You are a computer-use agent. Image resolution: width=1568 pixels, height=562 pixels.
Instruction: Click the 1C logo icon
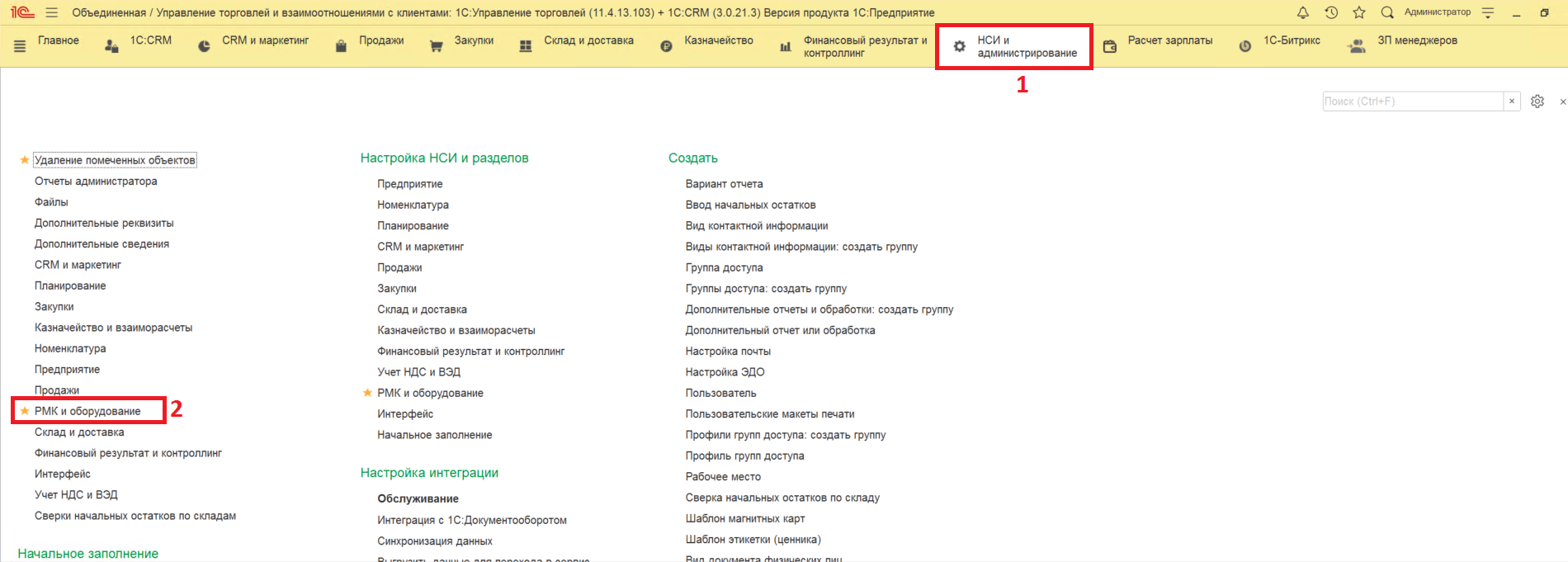22,12
